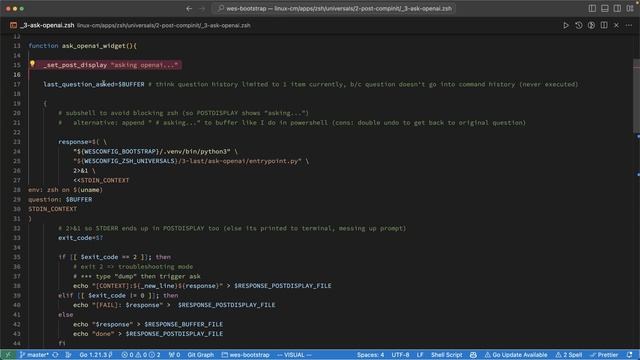
Task: Open the editor More Actions ellipsis
Action: click(x=629, y=25)
